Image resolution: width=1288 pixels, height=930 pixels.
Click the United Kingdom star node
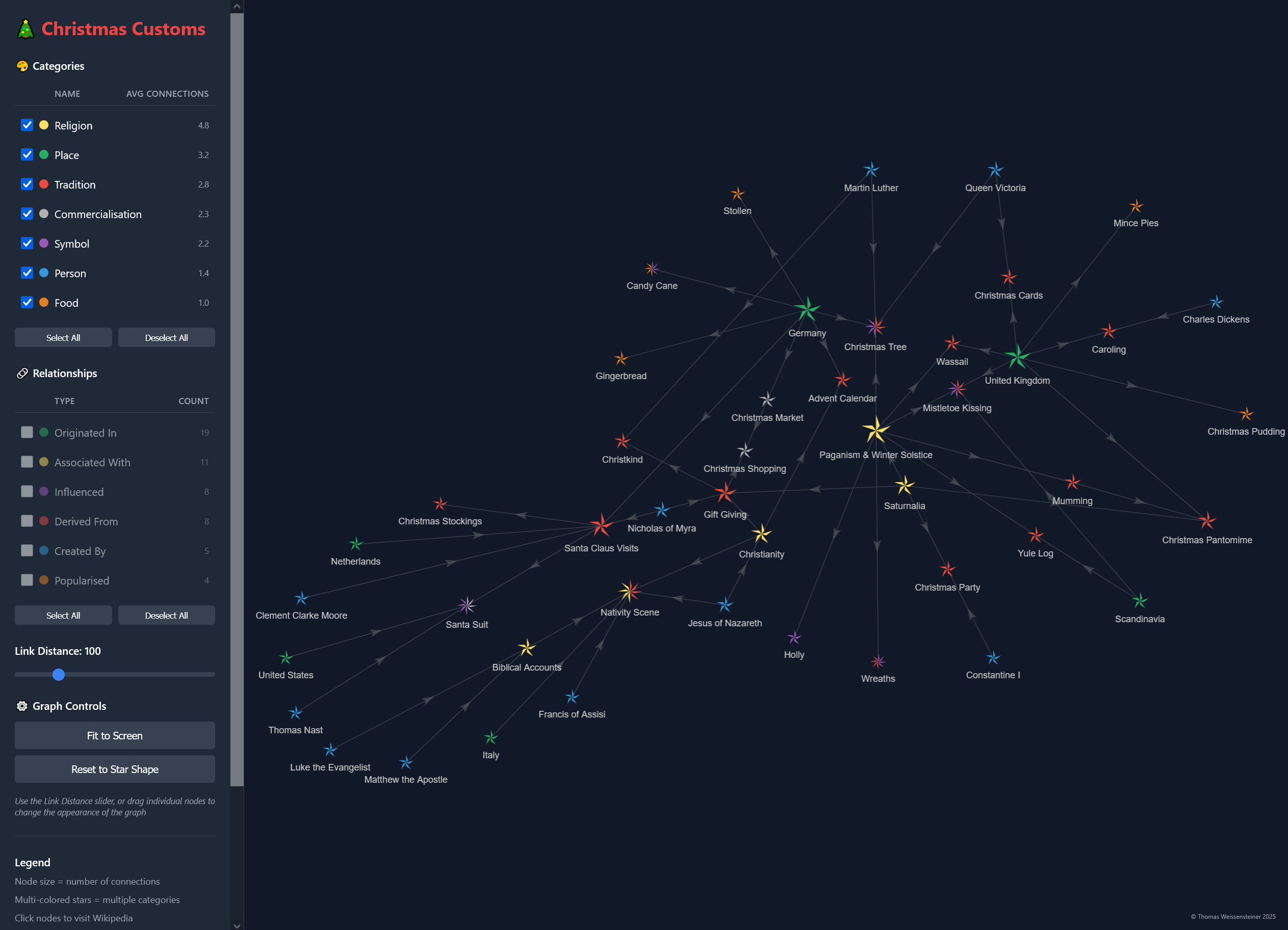[x=1017, y=357]
